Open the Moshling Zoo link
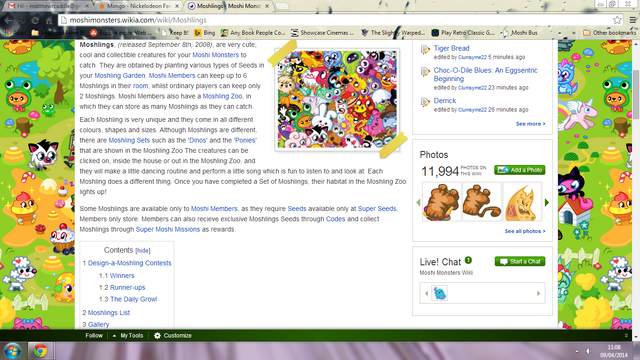This screenshot has height=360, width=640. point(222,96)
